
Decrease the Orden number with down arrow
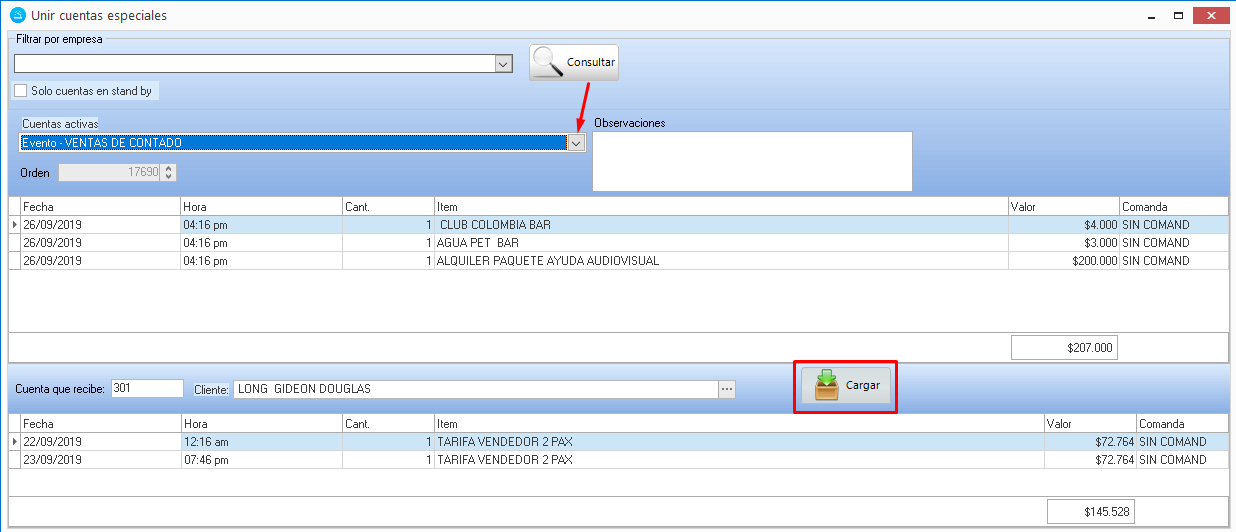pos(168,177)
